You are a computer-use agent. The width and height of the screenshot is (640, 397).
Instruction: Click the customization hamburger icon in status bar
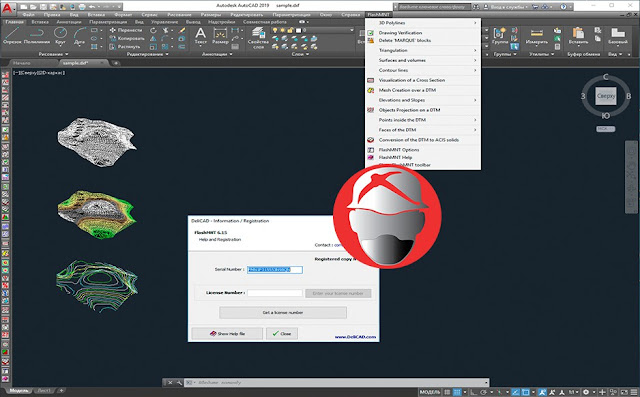coord(634,392)
